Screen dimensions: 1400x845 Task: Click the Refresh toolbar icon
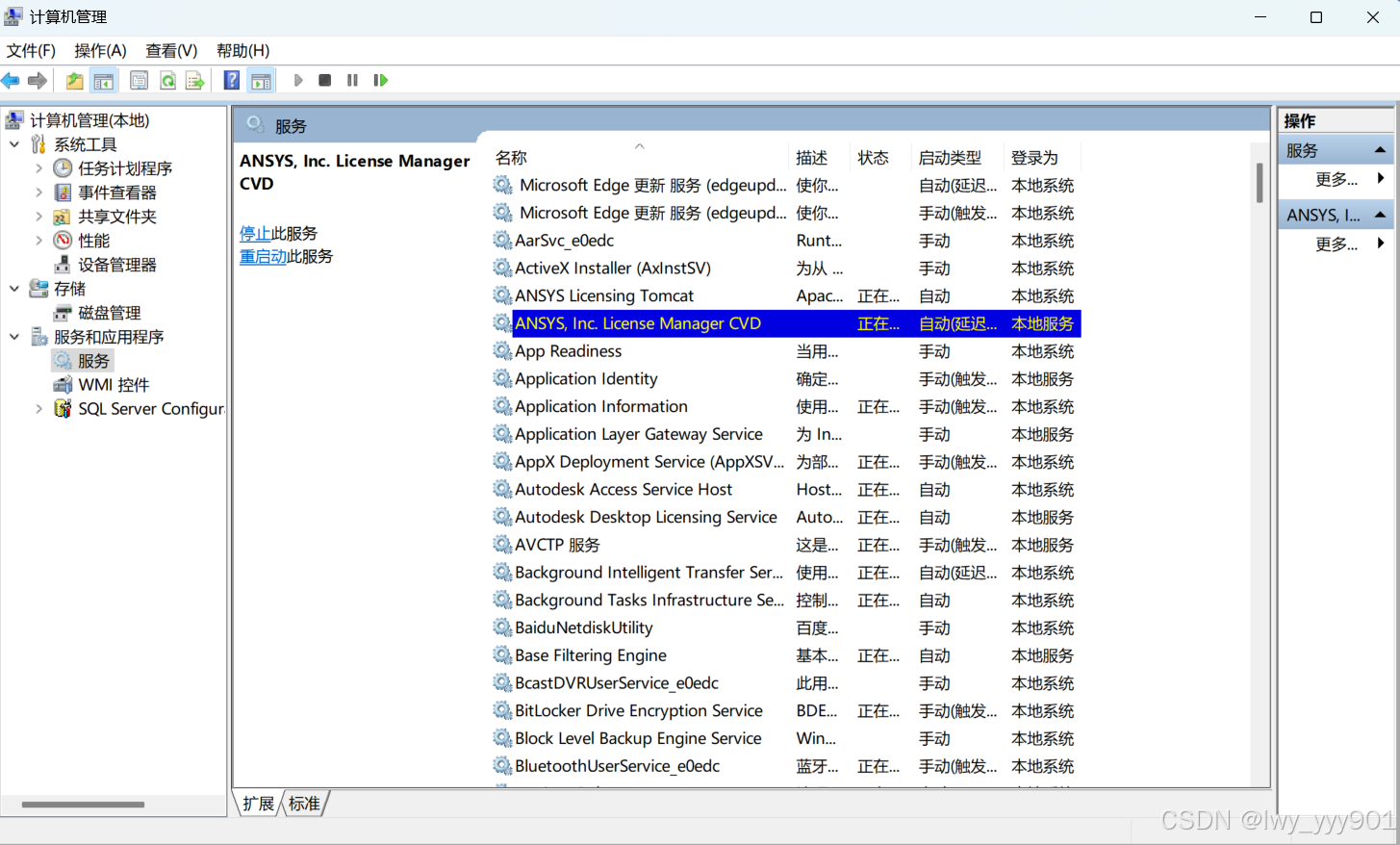[167, 81]
